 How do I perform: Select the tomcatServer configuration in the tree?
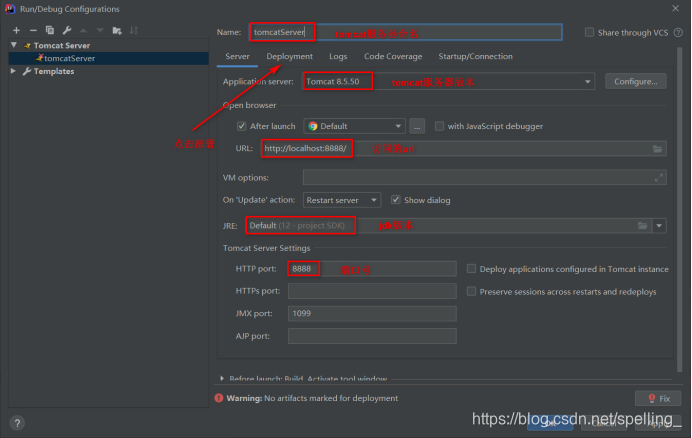coord(109,58)
